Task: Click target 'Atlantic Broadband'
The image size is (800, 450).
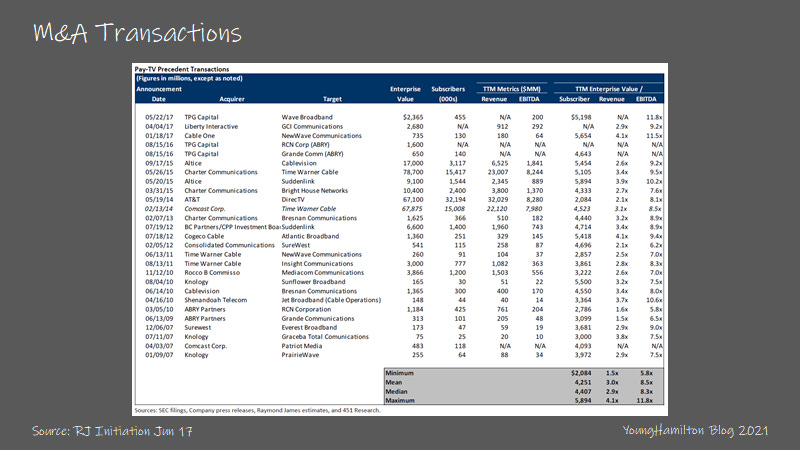Action: click(x=310, y=236)
